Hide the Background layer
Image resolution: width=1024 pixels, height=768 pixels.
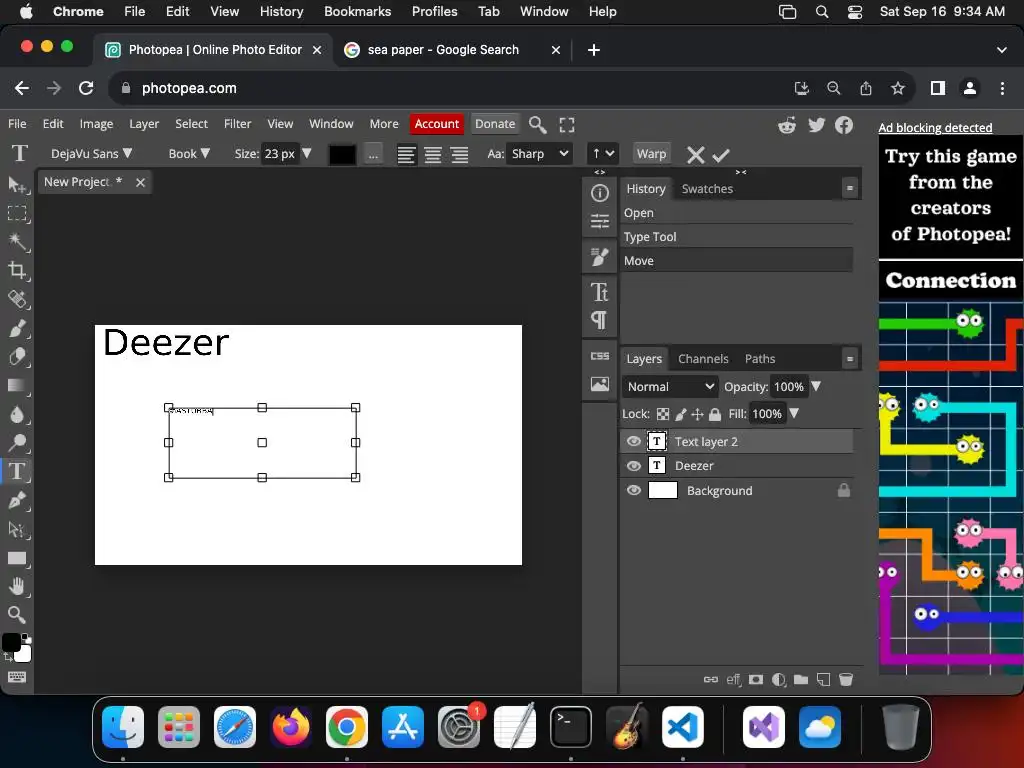(633, 490)
